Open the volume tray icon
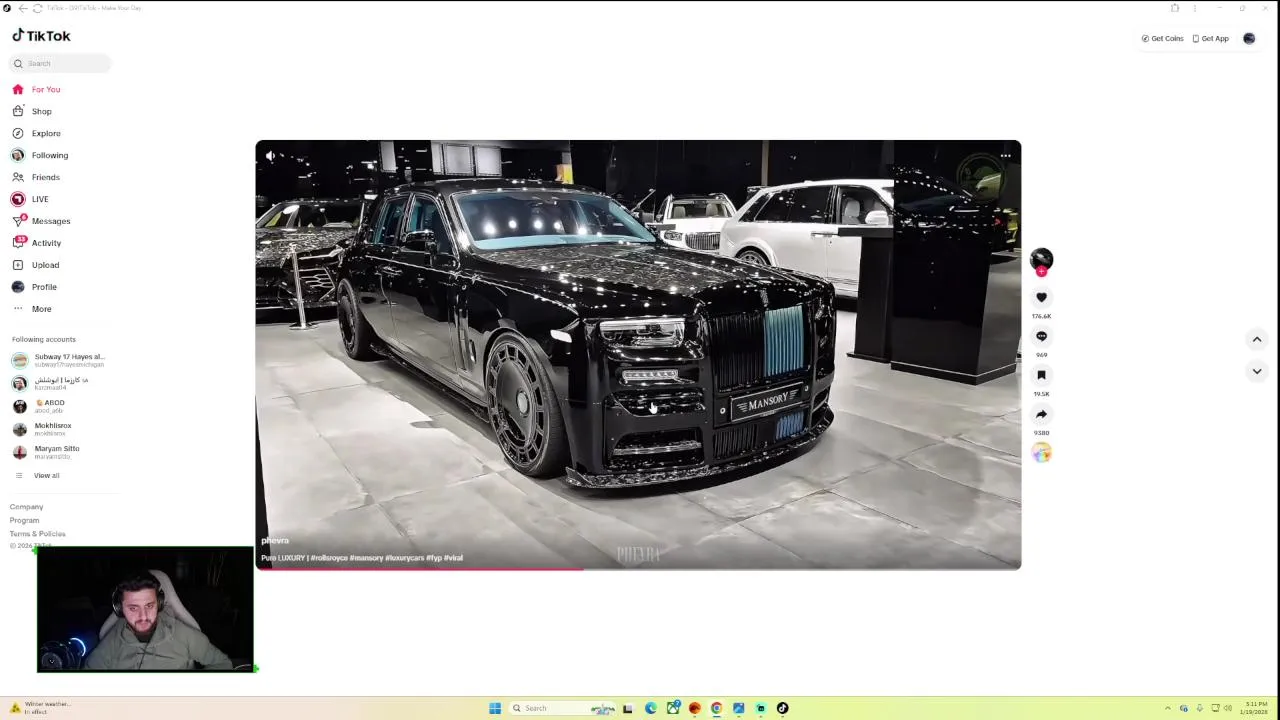Screen dimensions: 1280x720 coord(1227,708)
